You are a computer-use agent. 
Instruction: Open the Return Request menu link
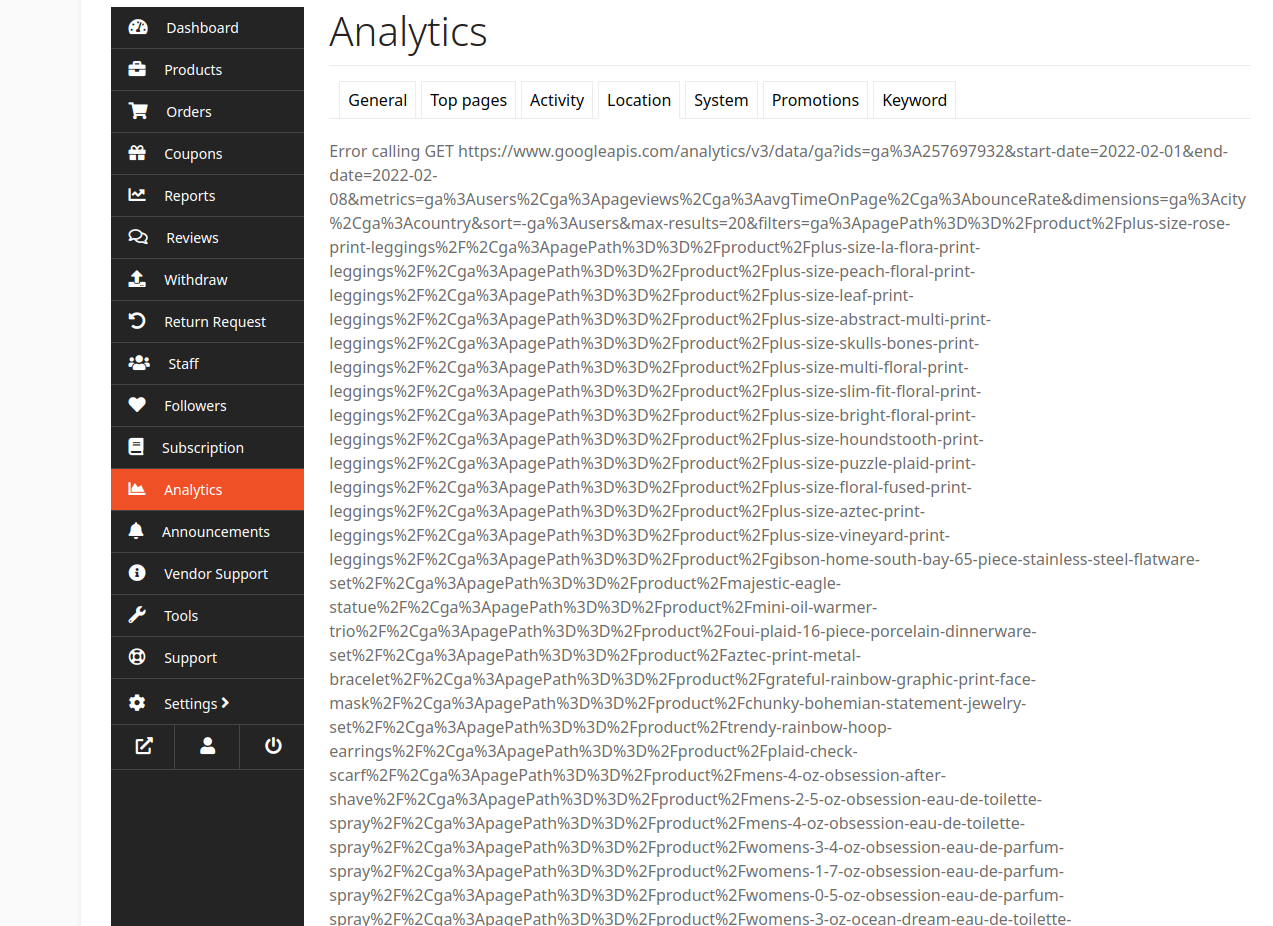point(207,322)
